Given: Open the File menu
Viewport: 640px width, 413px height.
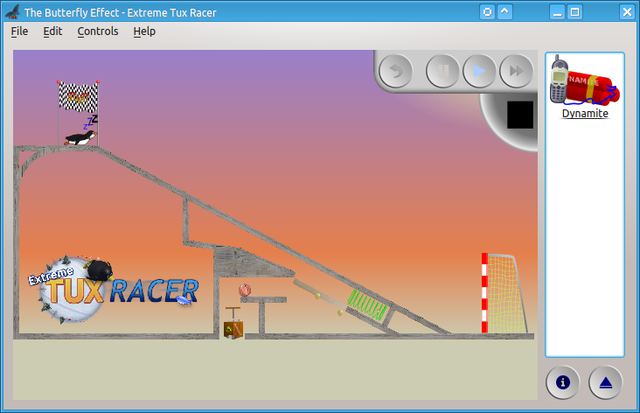Looking at the screenshot, I should click(x=19, y=31).
